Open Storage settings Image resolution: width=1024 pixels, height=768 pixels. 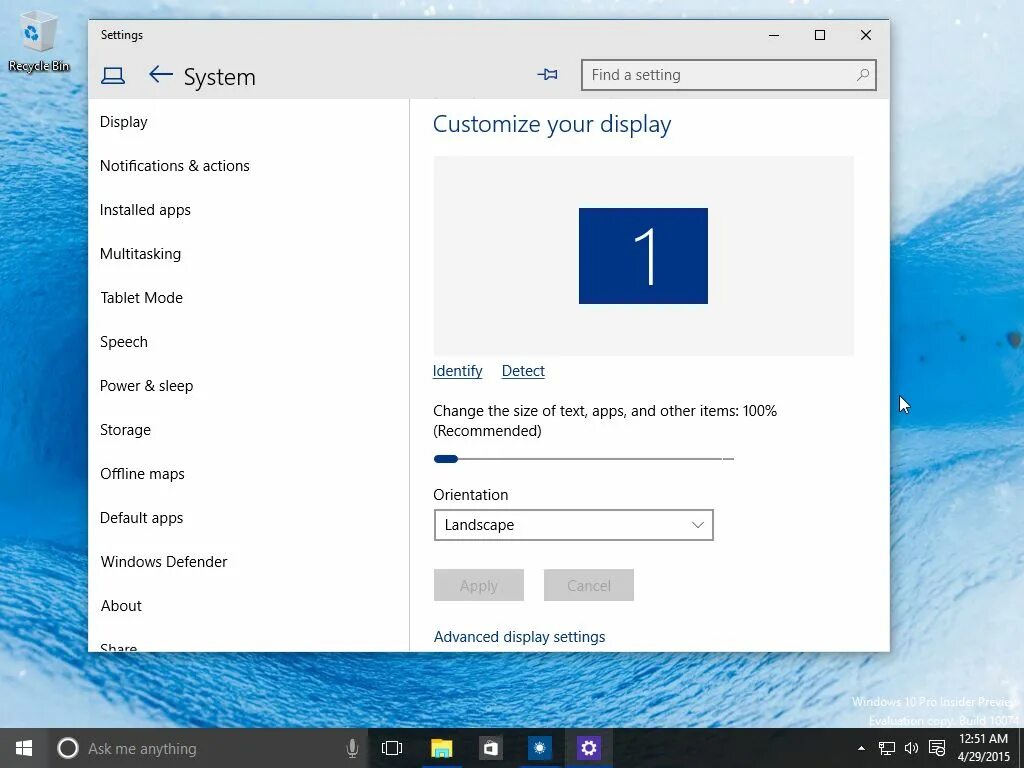tap(125, 430)
